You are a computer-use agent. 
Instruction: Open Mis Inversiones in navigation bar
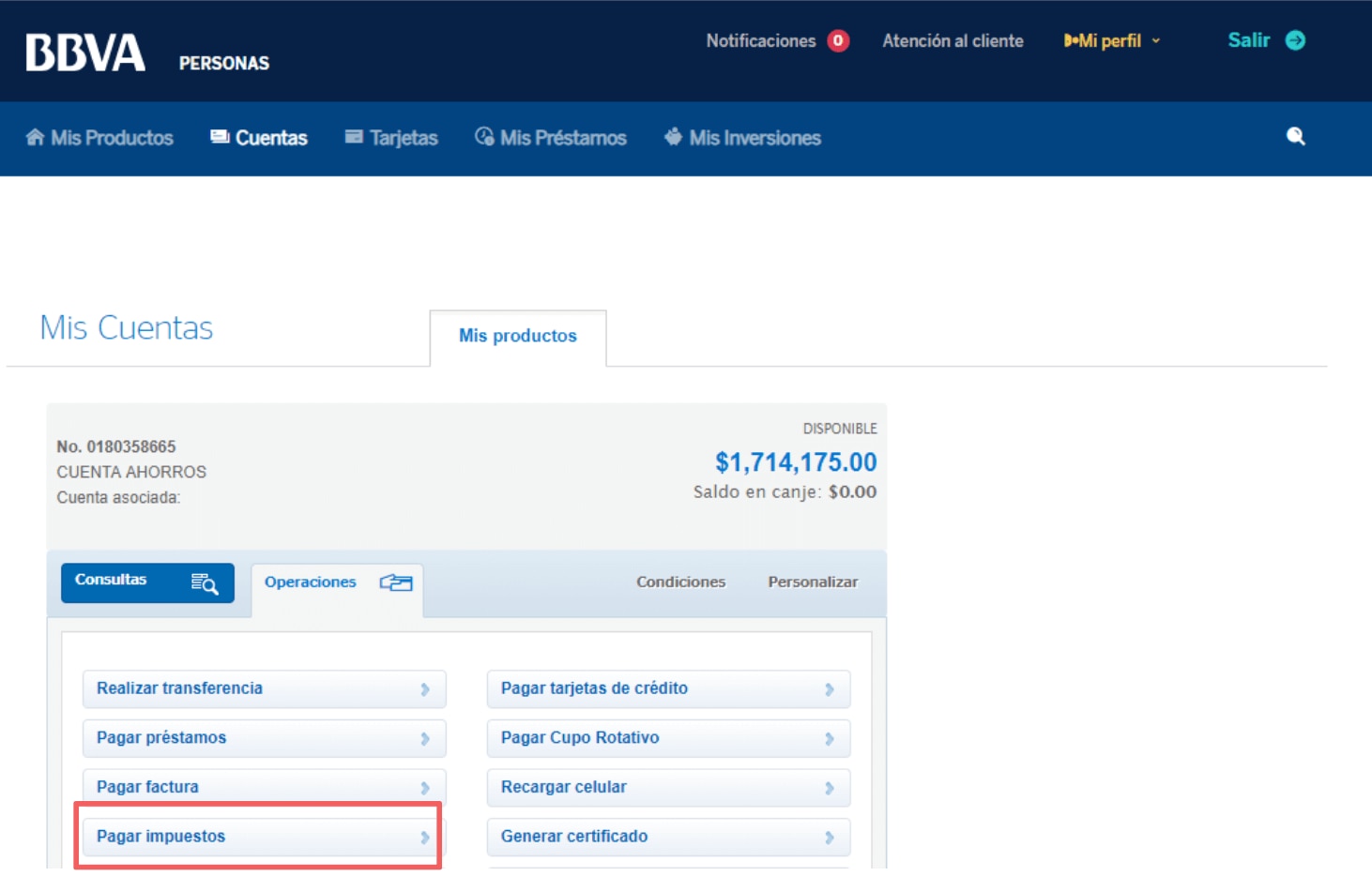[x=755, y=138]
